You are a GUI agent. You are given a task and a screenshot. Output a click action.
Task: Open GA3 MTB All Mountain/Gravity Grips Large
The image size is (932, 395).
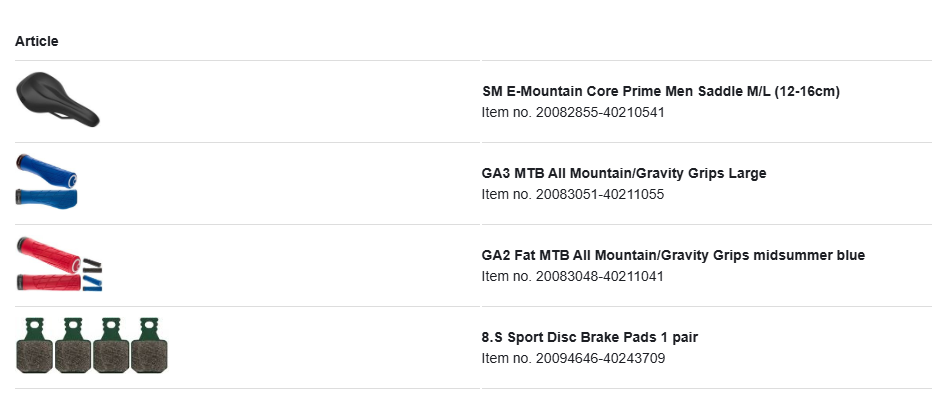coord(624,173)
